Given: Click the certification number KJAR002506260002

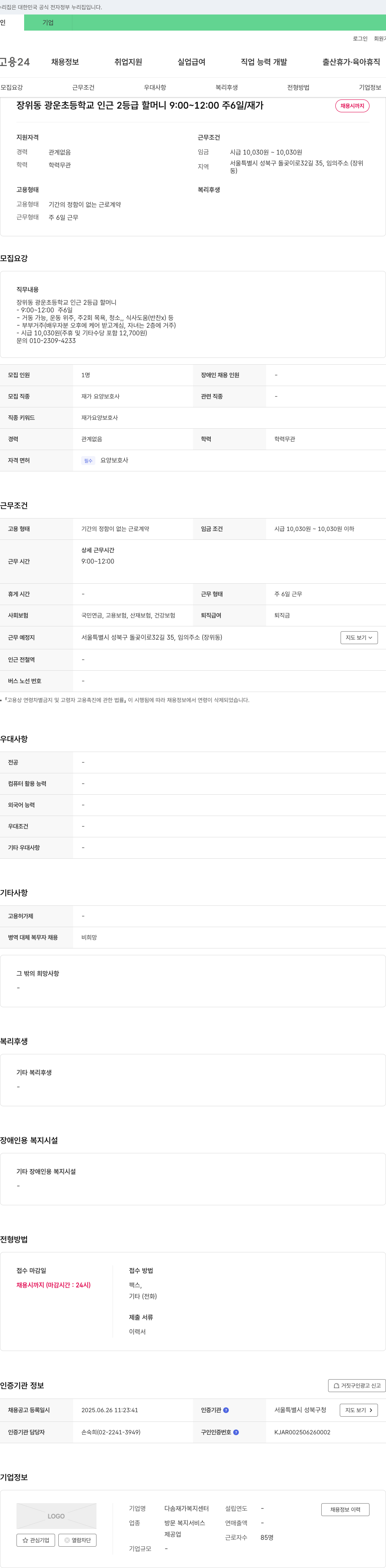Looking at the screenshot, I should click(302, 1432).
